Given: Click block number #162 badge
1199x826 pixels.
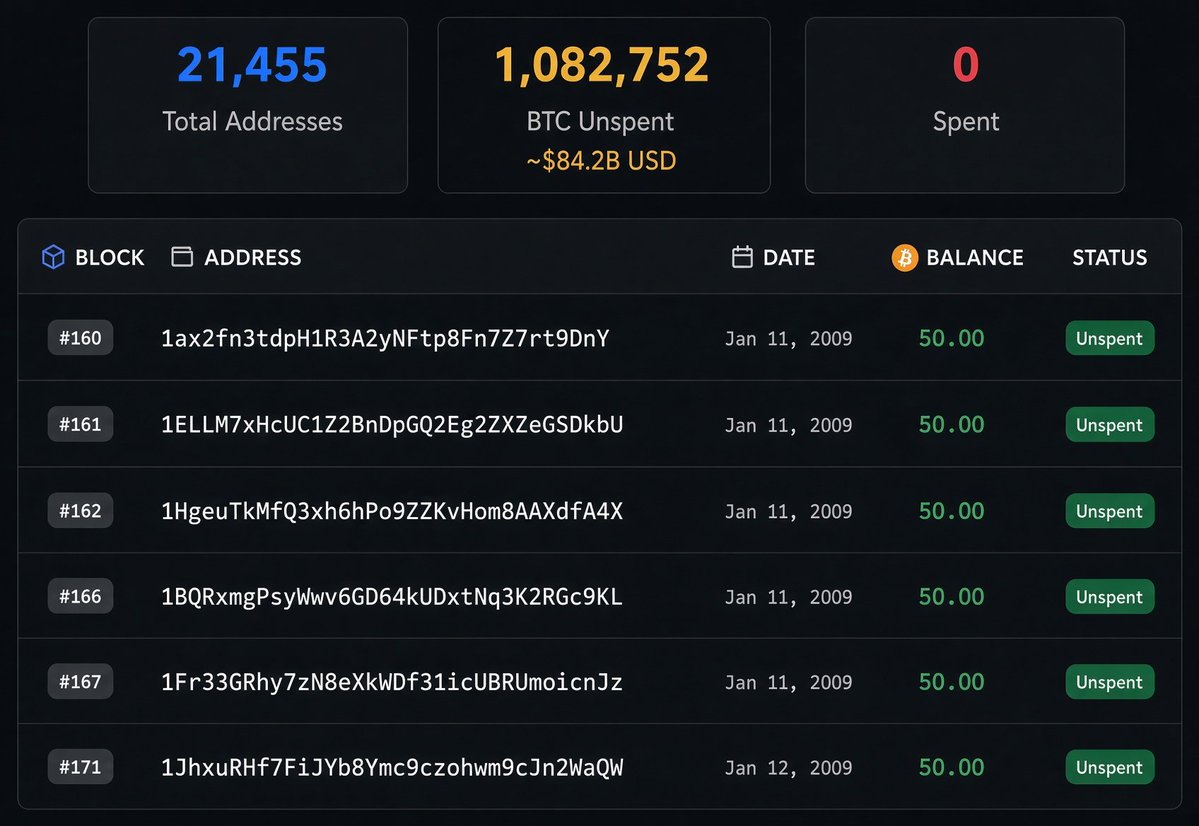Looking at the screenshot, I should tap(80, 511).
